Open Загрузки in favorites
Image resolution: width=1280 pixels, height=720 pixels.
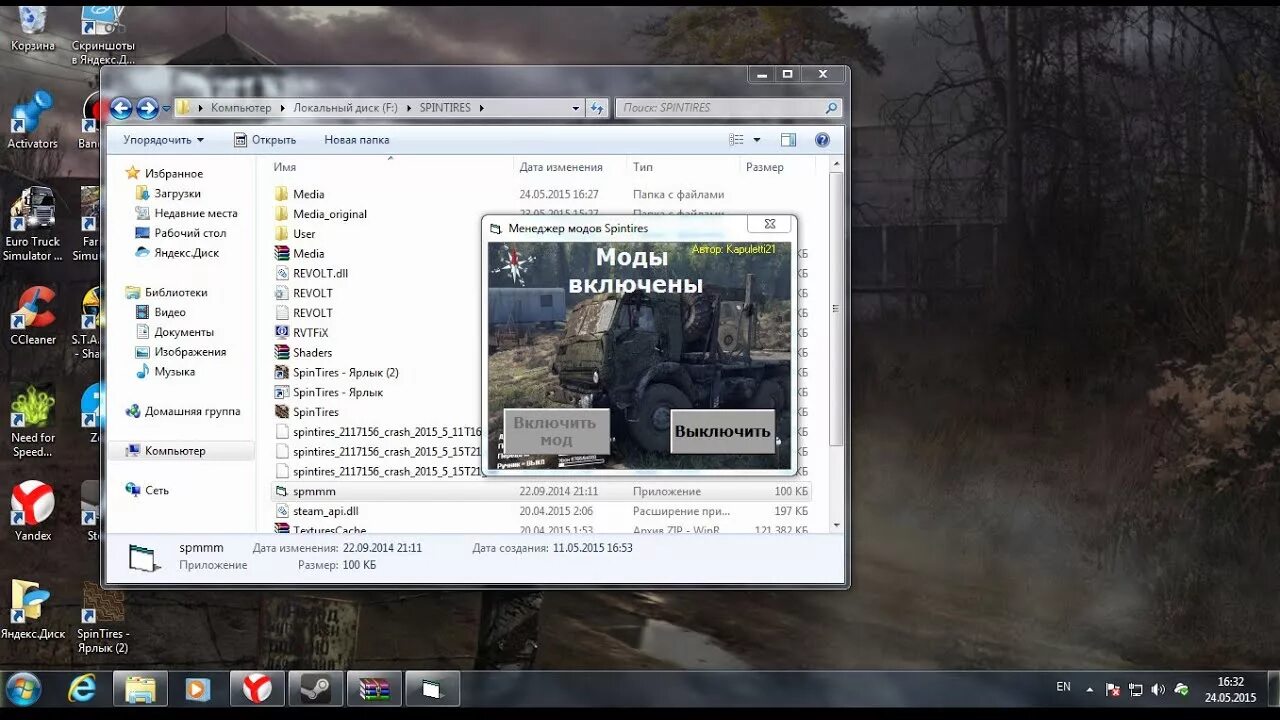168,194
